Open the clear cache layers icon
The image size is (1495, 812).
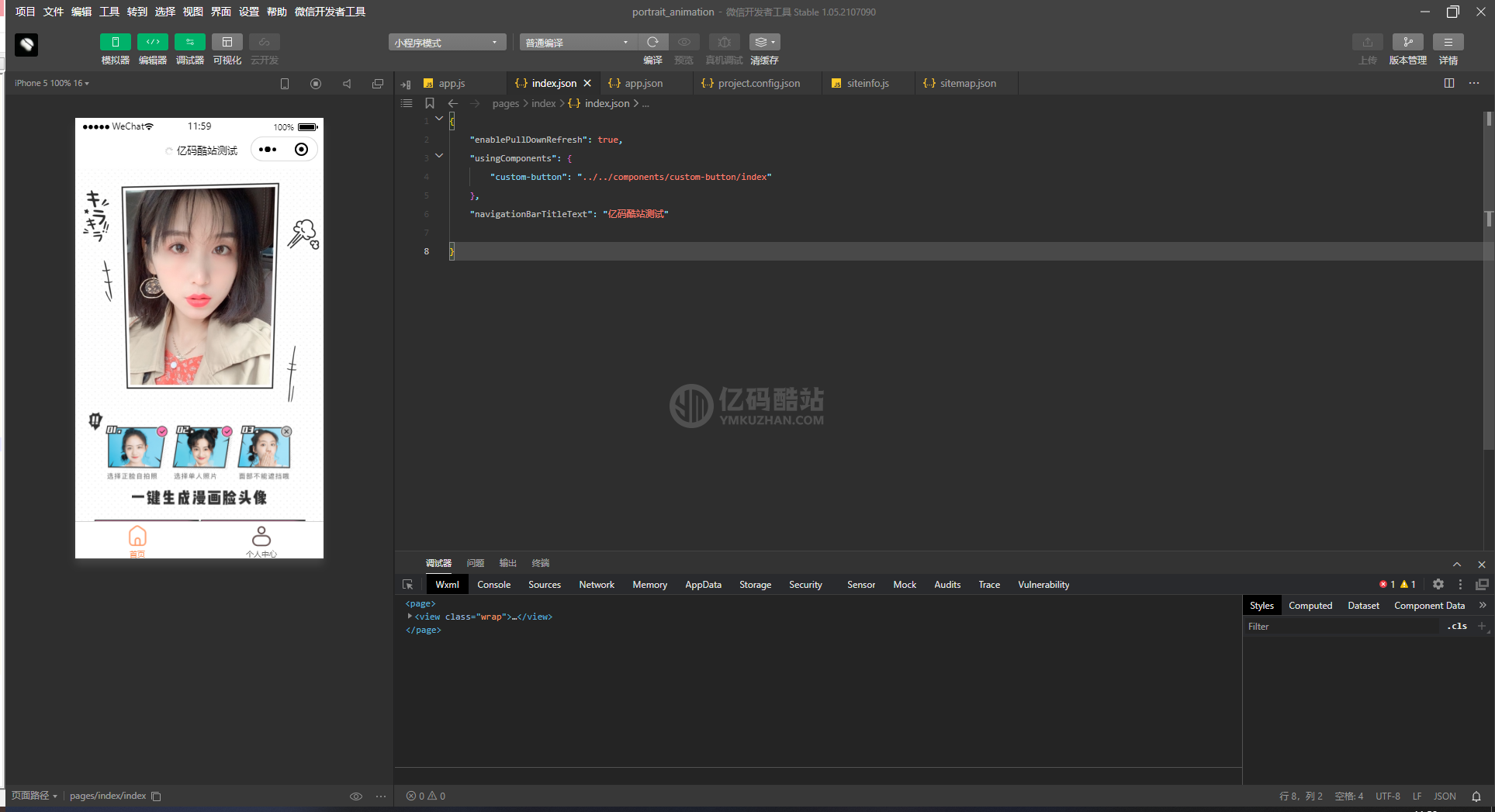(764, 42)
